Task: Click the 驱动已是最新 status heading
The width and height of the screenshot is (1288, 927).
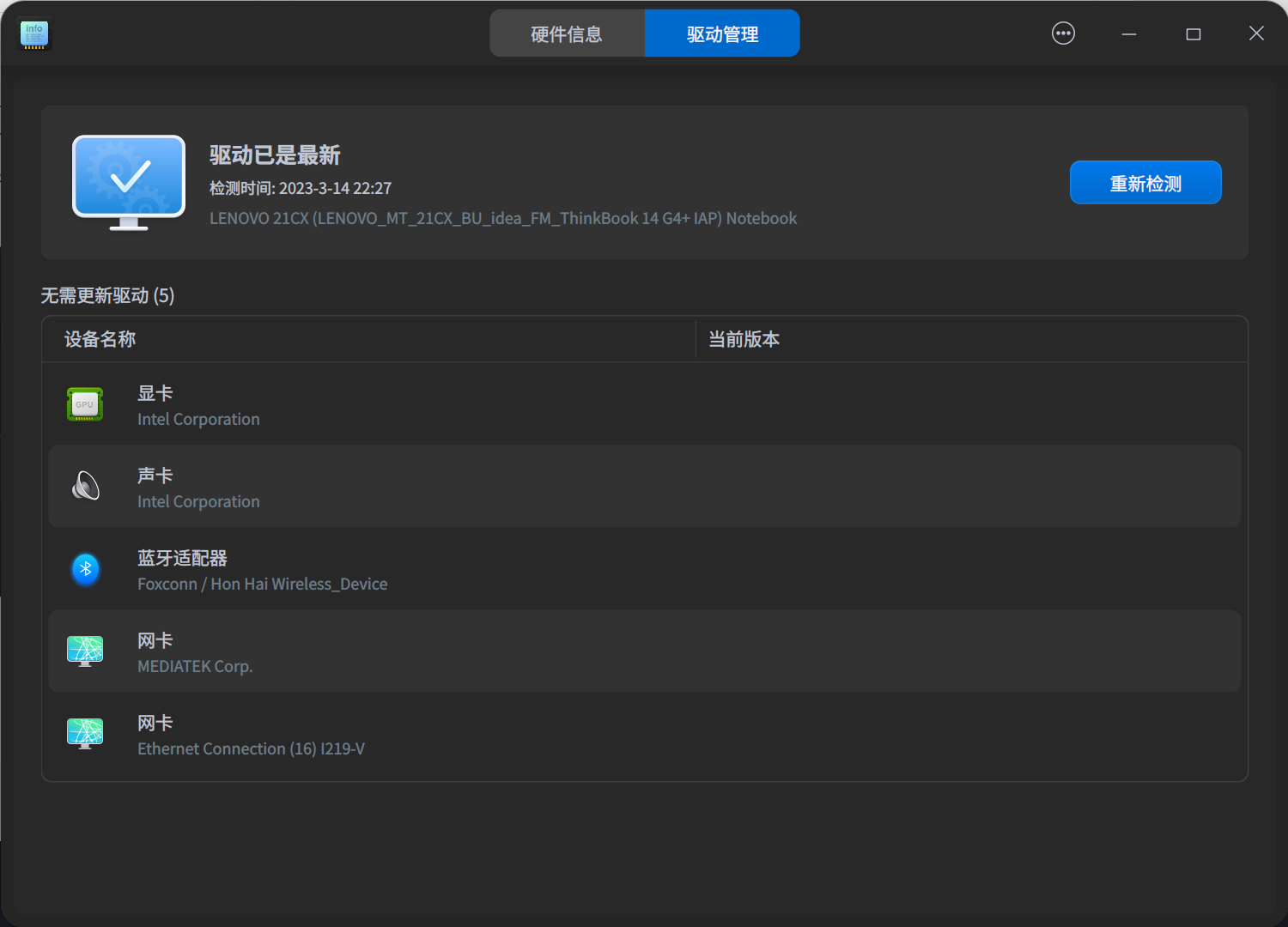Action: [x=275, y=155]
